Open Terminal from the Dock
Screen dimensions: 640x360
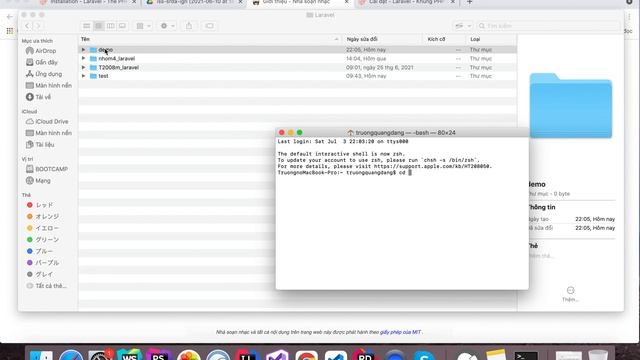coord(526,356)
